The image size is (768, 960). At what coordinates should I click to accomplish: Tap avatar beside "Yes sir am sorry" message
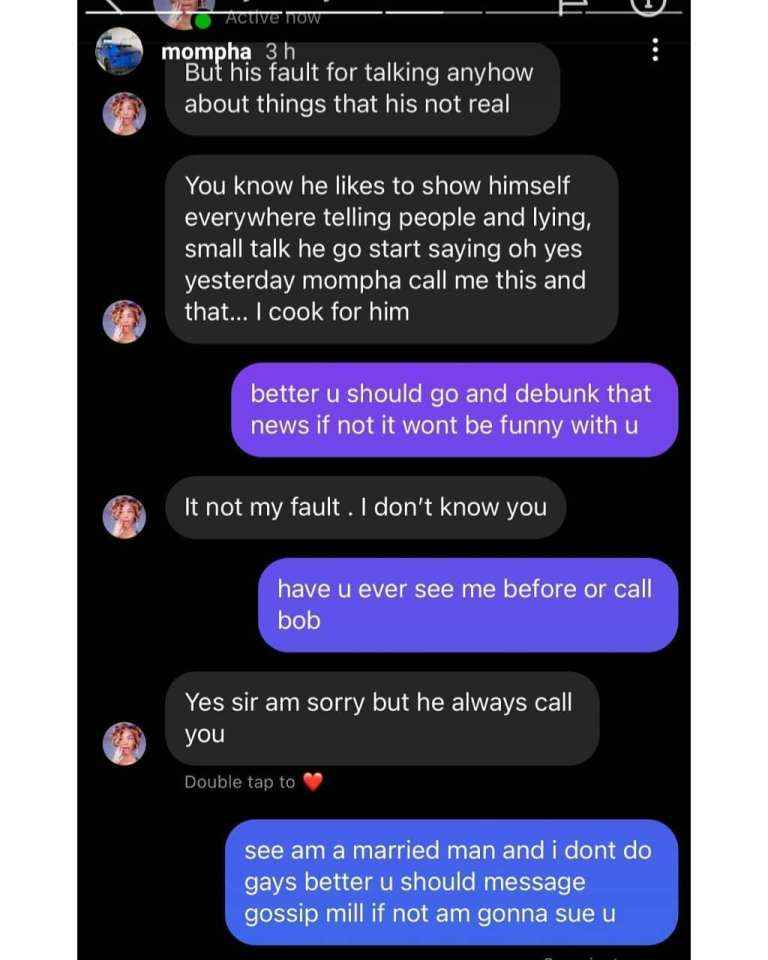pos(124,743)
